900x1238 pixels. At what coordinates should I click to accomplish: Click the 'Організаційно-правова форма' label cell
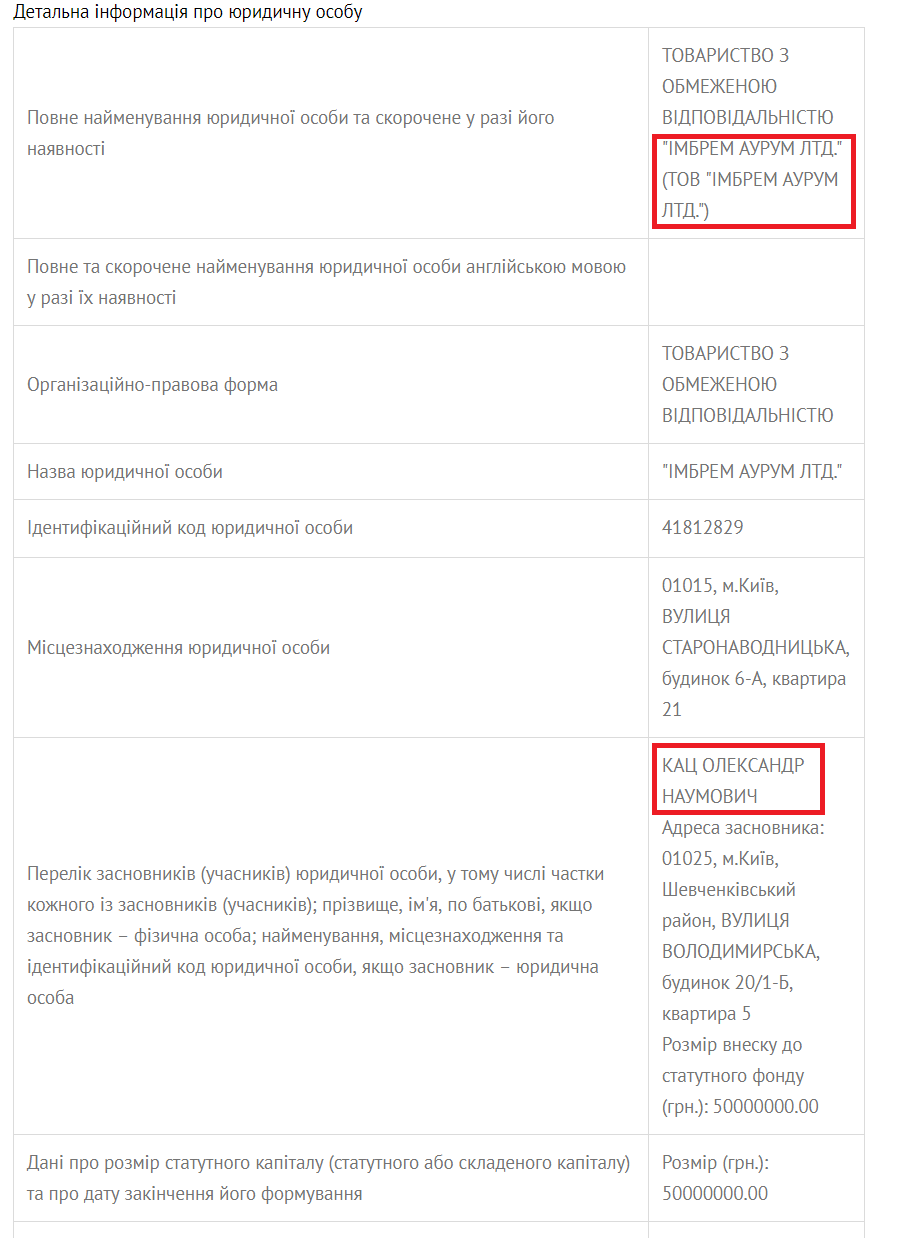click(x=331, y=385)
